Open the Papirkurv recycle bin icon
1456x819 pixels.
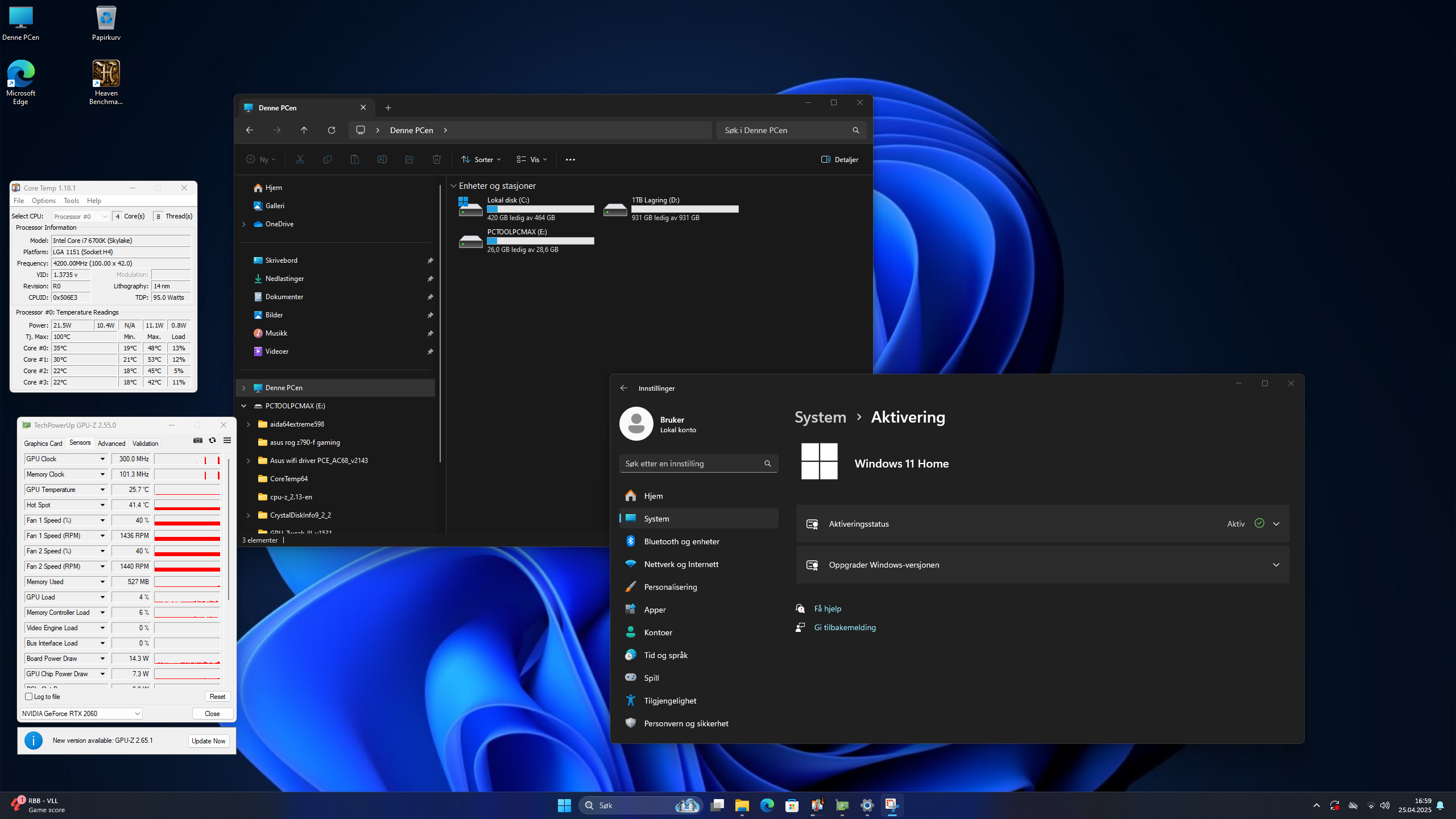106,23
